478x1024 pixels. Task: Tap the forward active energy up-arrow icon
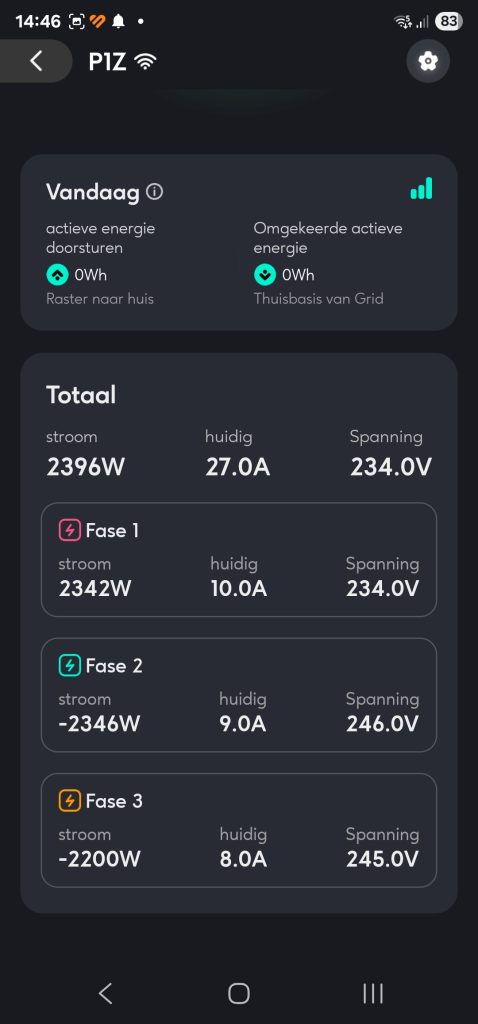57,275
